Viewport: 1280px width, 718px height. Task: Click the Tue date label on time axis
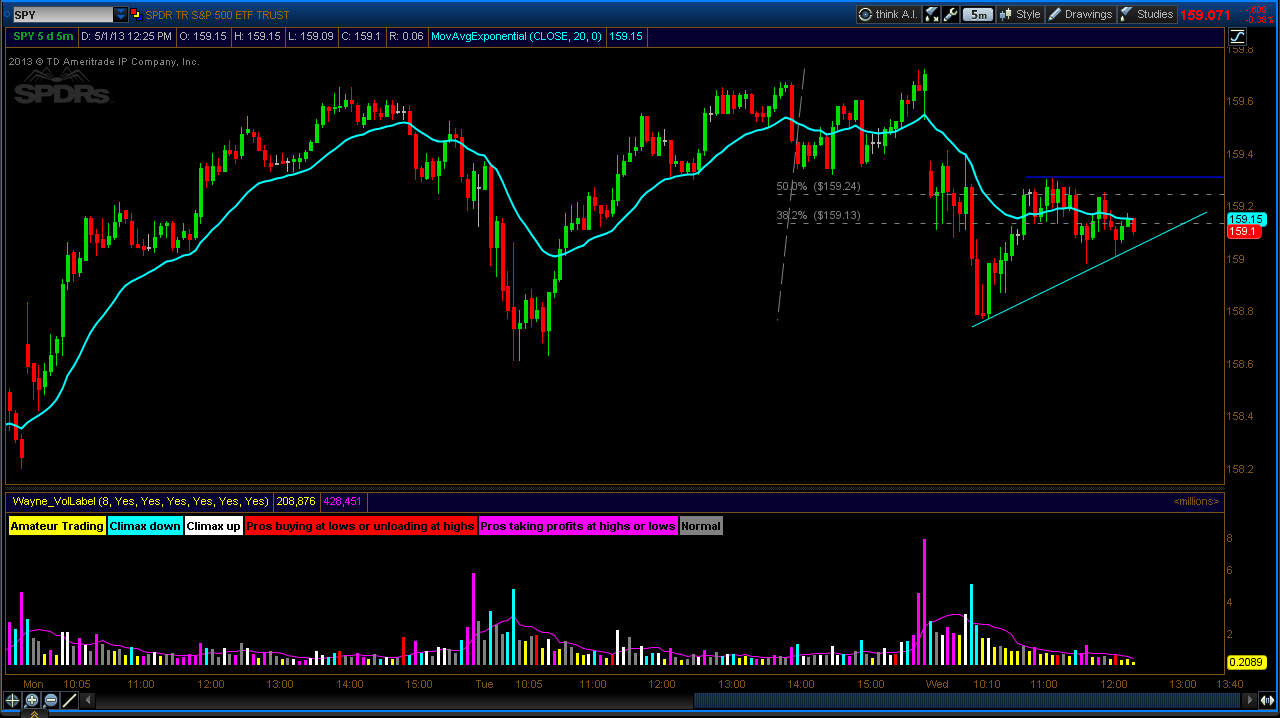click(484, 684)
